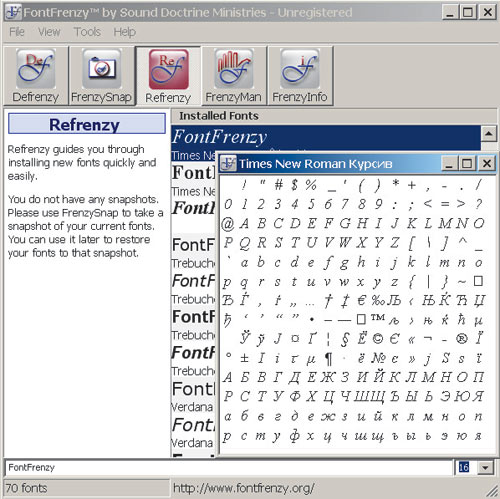Click the Cyrillic Ж capital character
This screenshot has width=500, height=499.
(328, 377)
